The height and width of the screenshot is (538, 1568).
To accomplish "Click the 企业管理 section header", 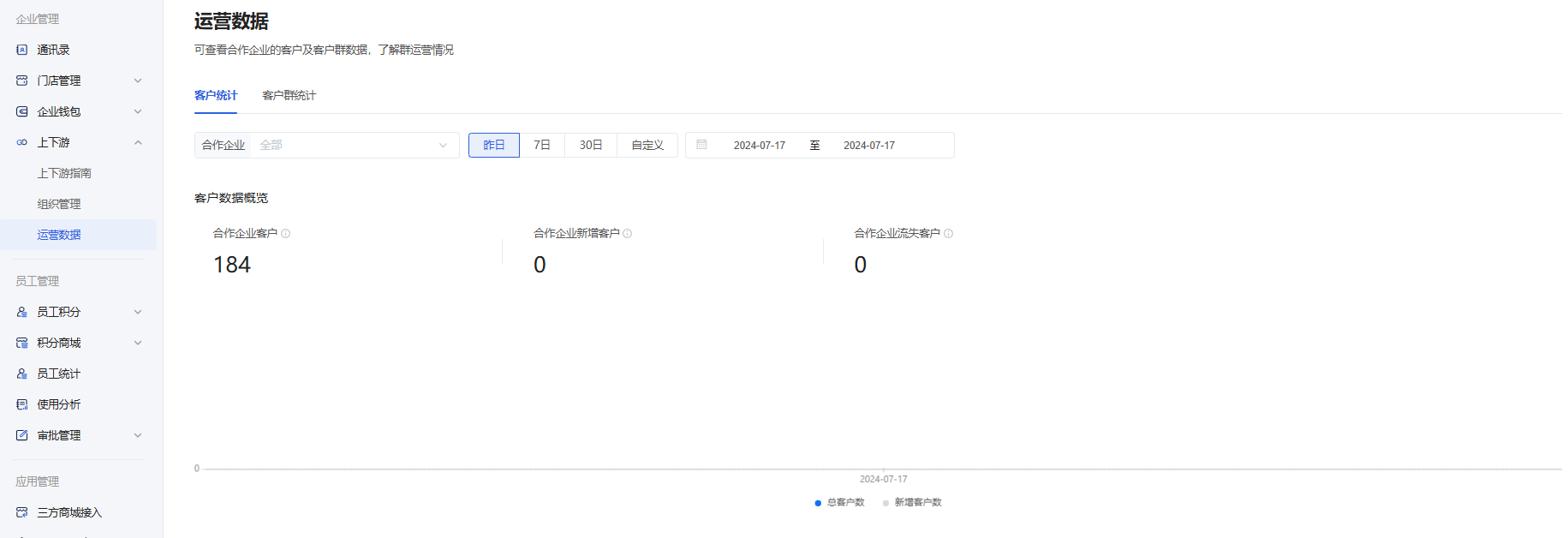I will tap(38, 19).
